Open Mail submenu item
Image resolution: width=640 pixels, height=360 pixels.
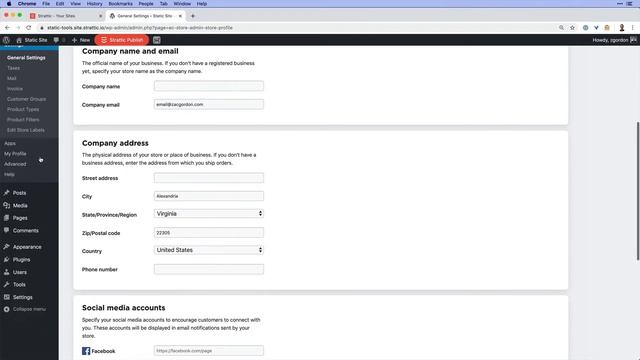[11, 78]
